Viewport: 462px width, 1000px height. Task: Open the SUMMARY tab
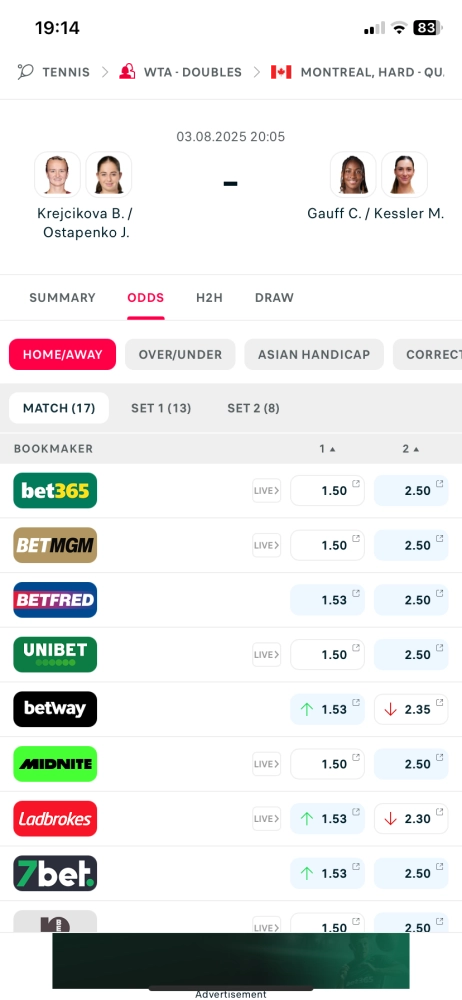click(x=63, y=298)
